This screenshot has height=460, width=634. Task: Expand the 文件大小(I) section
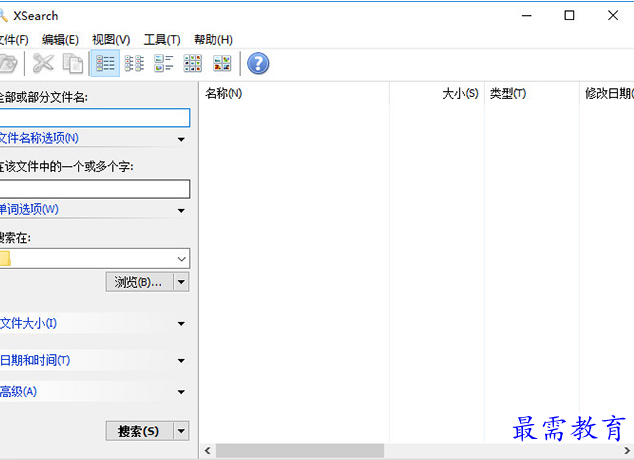94,323
